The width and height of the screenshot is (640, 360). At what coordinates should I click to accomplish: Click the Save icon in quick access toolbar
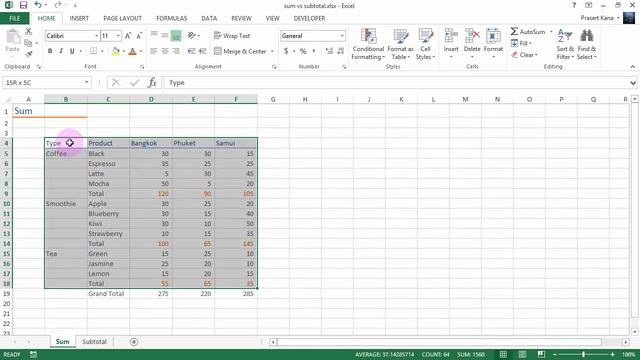(x=23, y=5)
